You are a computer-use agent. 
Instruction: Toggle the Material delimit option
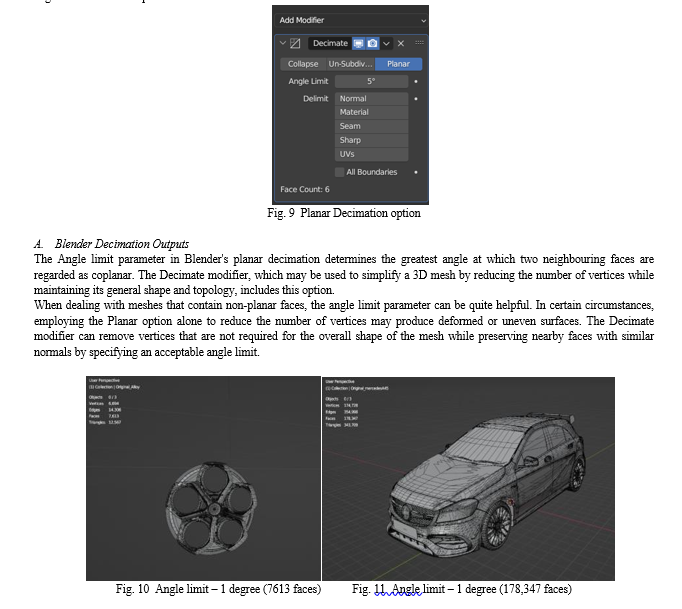pos(371,112)
